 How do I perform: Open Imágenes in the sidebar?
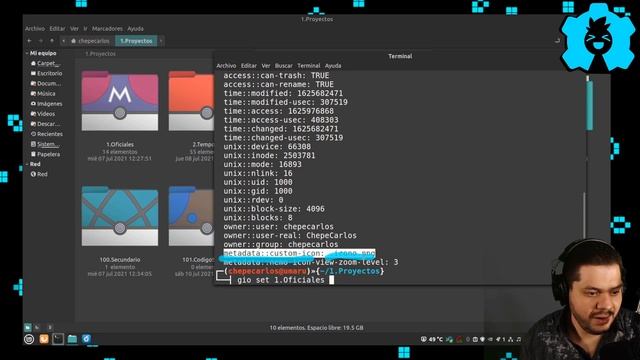point(47,104)
